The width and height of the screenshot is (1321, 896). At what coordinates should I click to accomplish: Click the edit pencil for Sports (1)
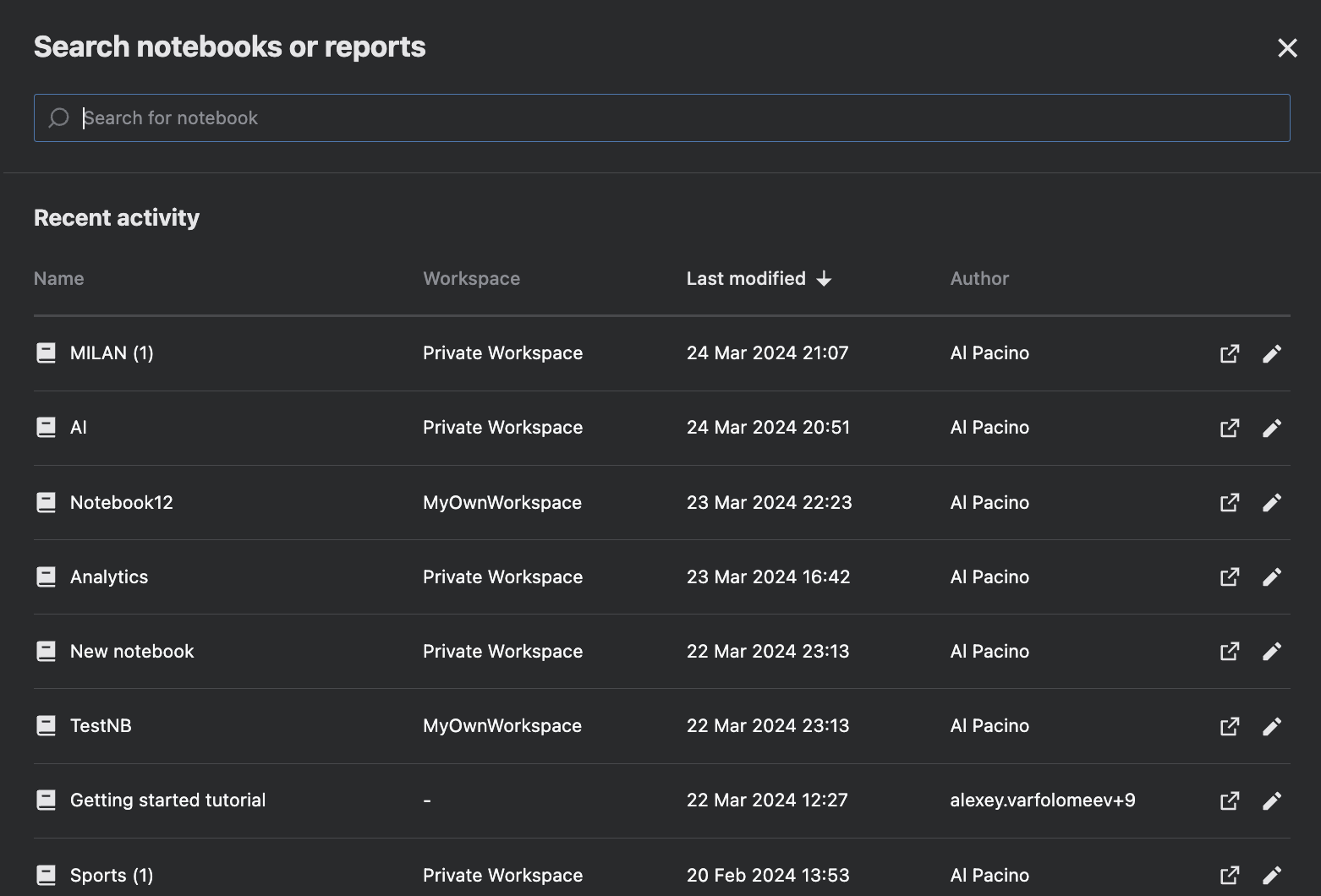click(x=1273, y=875)
